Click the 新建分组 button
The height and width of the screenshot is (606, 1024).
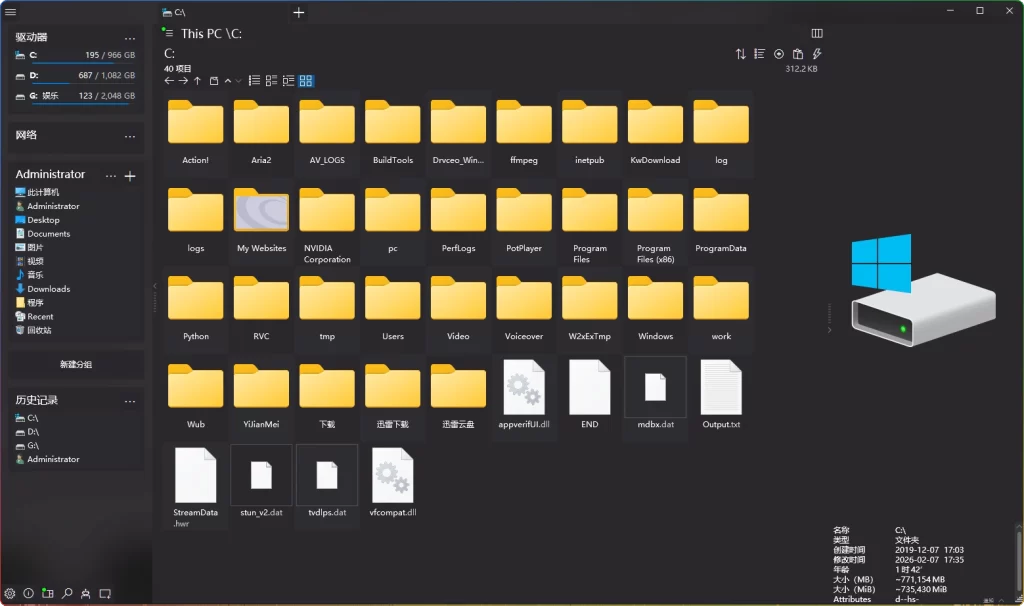tap(76, 365)
